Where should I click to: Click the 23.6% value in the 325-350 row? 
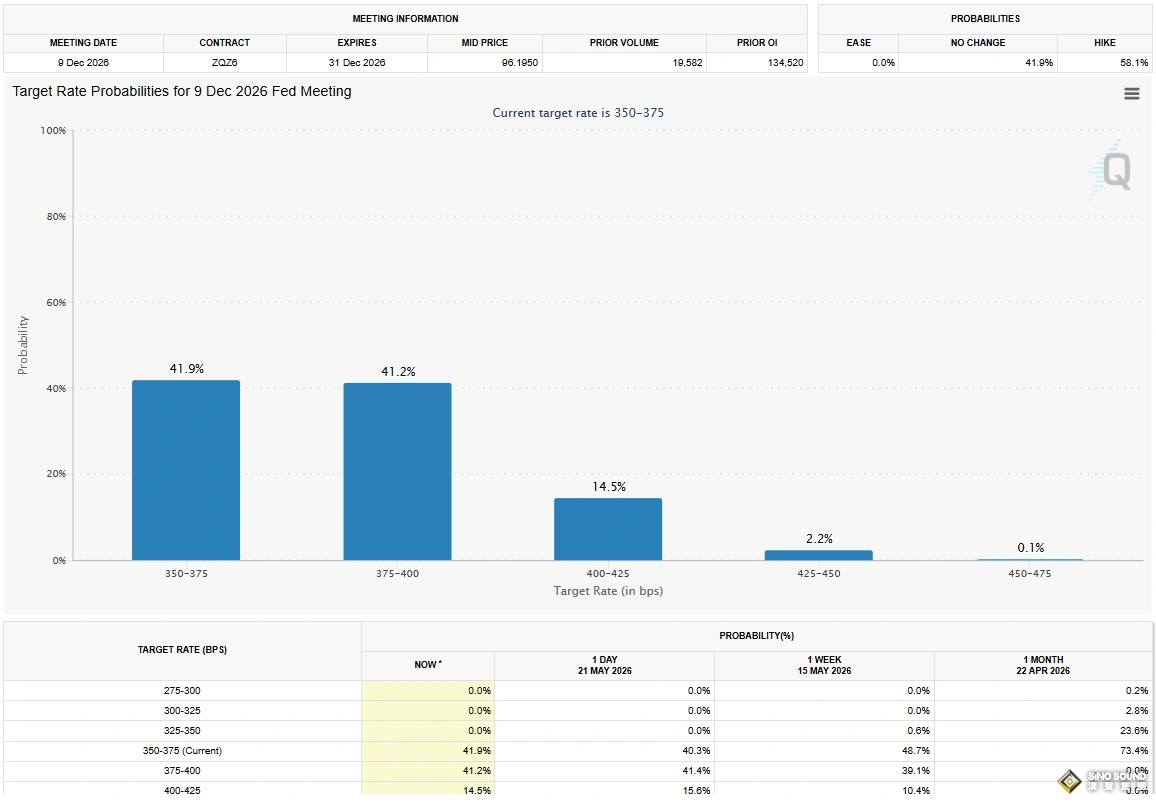[1134, 731]
